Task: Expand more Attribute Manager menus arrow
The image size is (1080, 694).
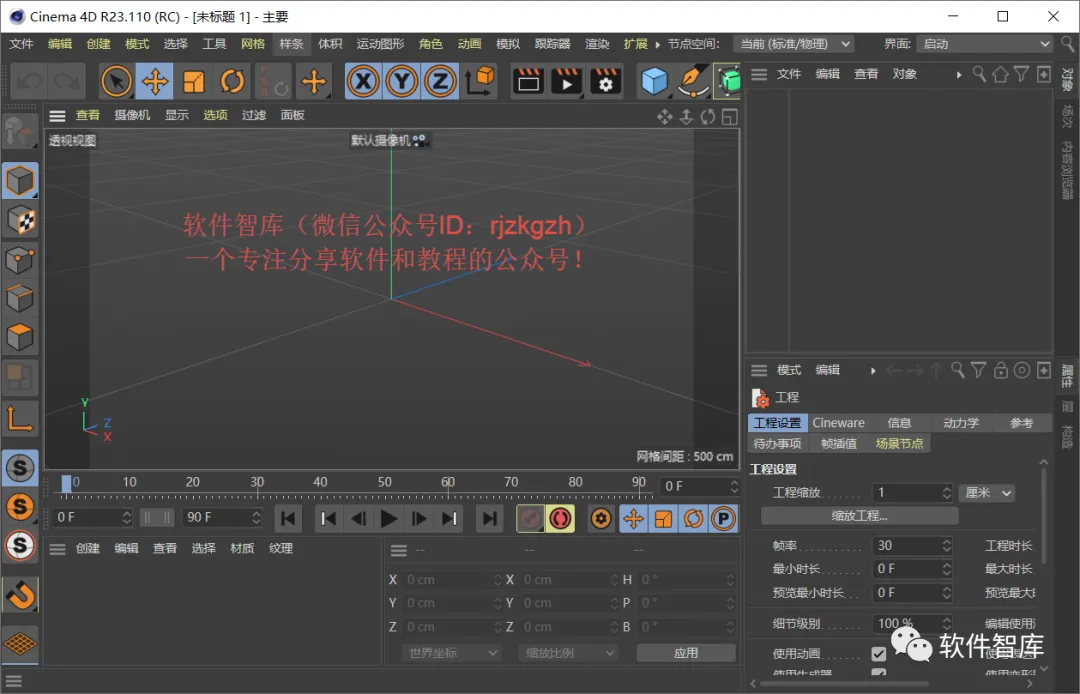Action: pyautogui.click(x=873, y=370)
